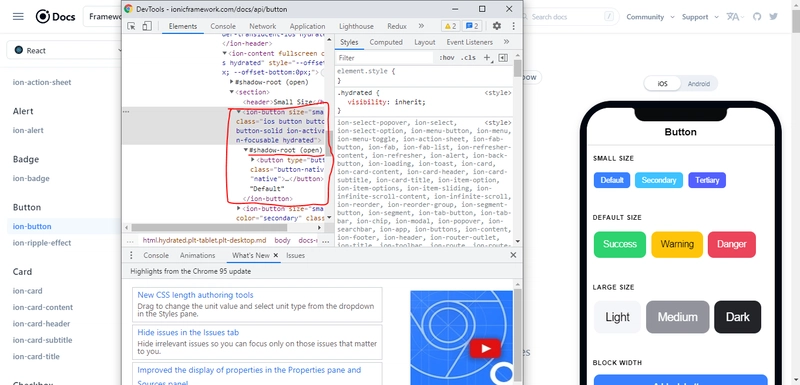Focus the Styles Filter field

385,58
